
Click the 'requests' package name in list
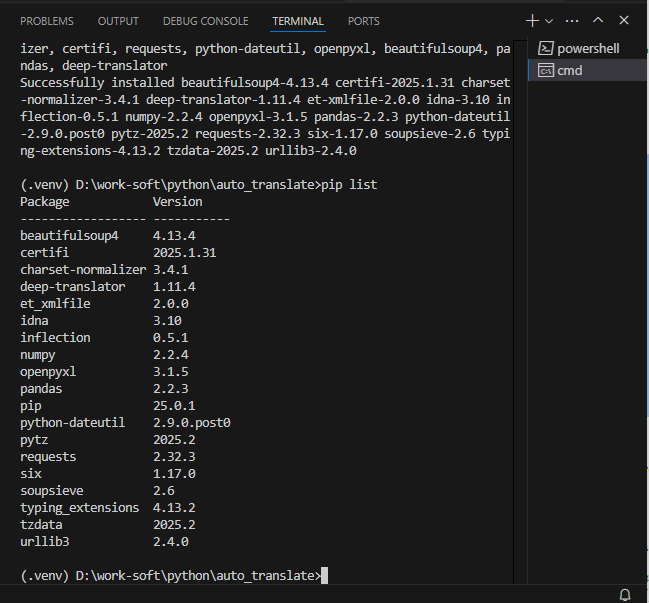coord(48,456)
